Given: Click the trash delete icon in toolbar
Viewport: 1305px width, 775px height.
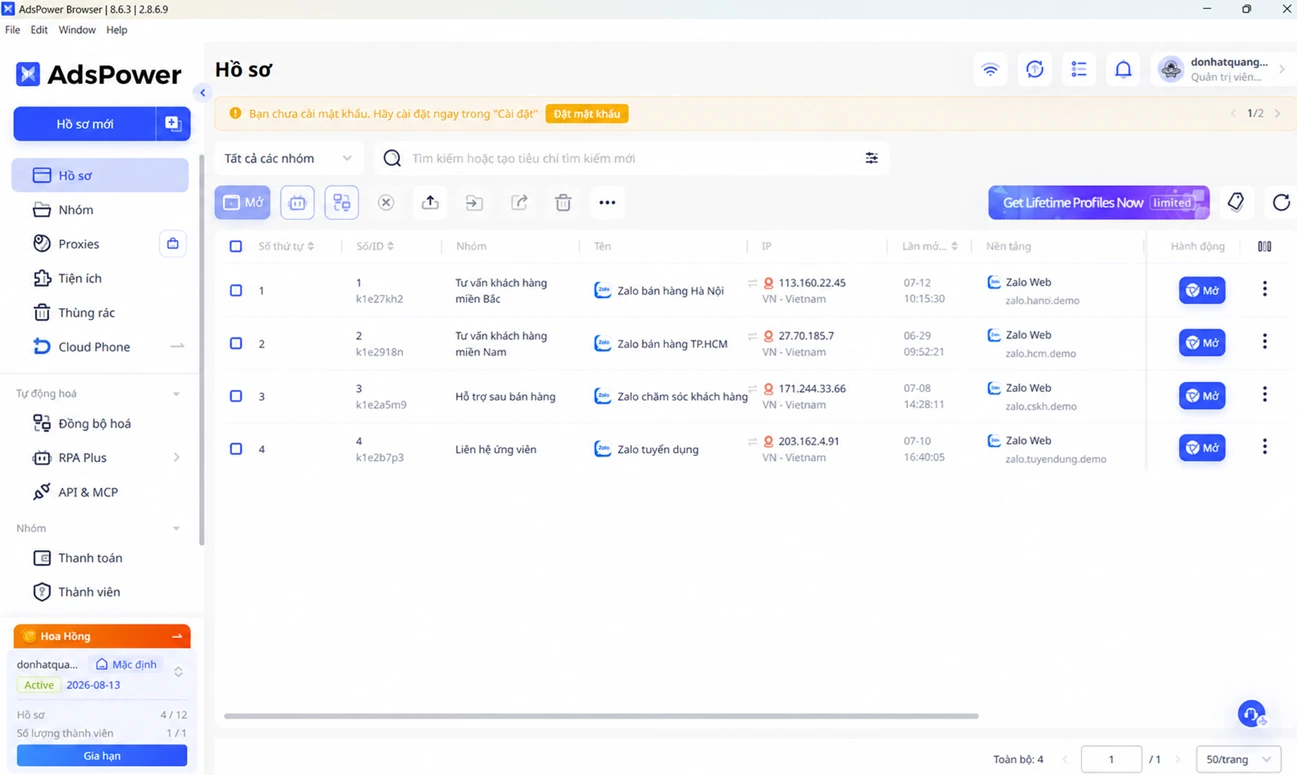Looking at the screenshot, I should click(x=563, y=203).
